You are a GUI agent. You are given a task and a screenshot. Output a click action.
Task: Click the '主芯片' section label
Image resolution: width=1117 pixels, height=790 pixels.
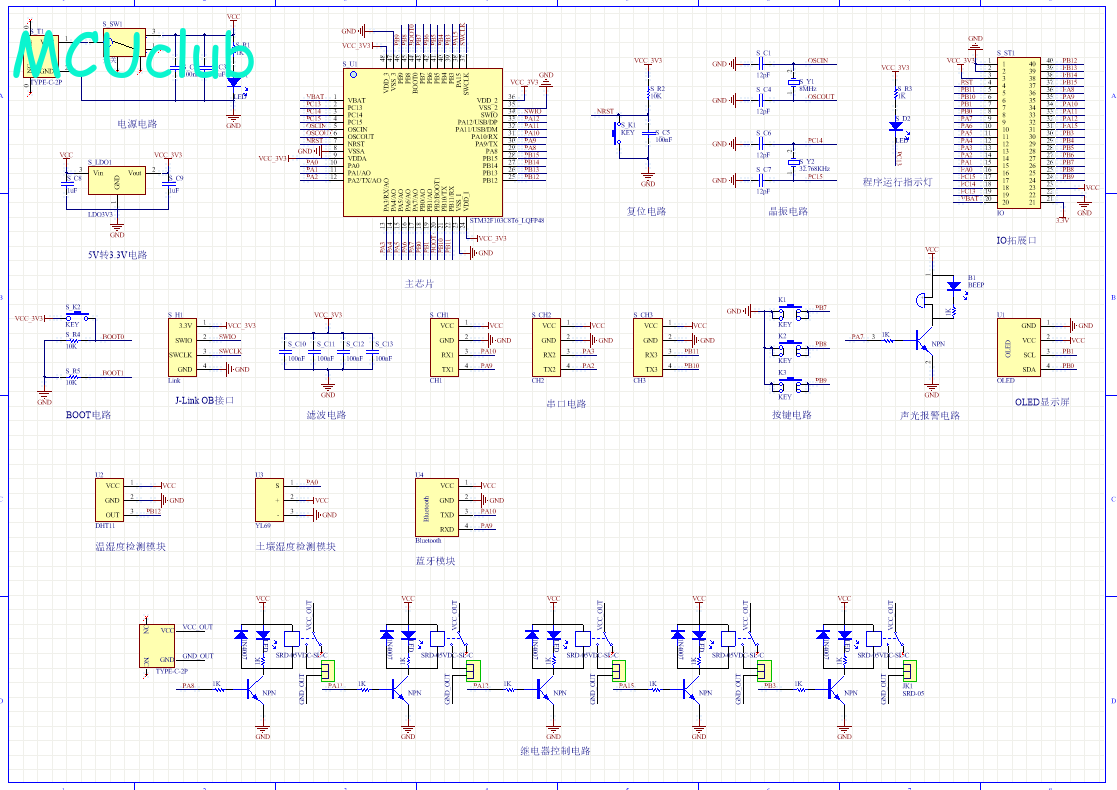(x=420, y=284)
